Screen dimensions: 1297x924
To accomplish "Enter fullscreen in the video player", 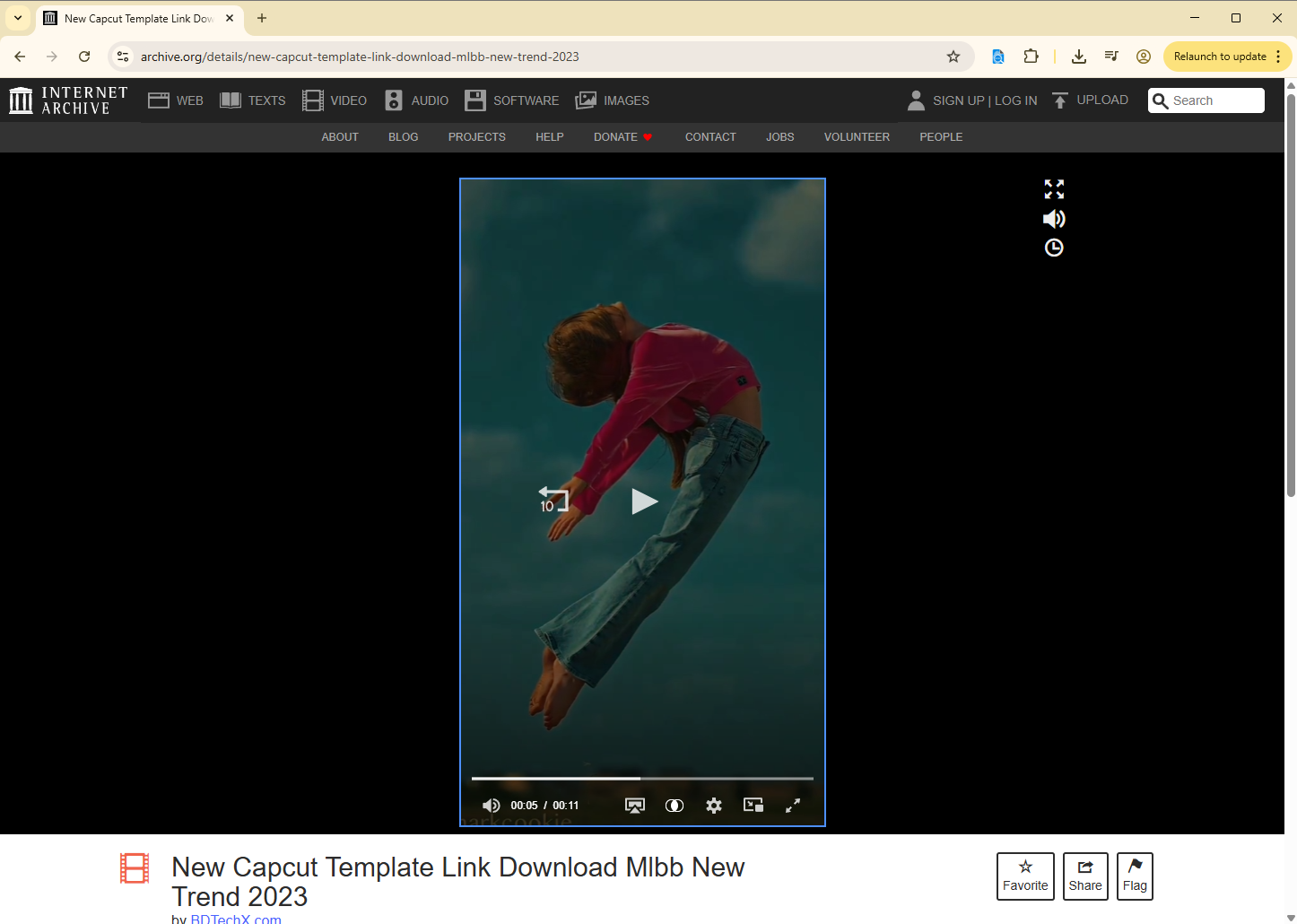I will pyautogui.click(x=793, y=806).
